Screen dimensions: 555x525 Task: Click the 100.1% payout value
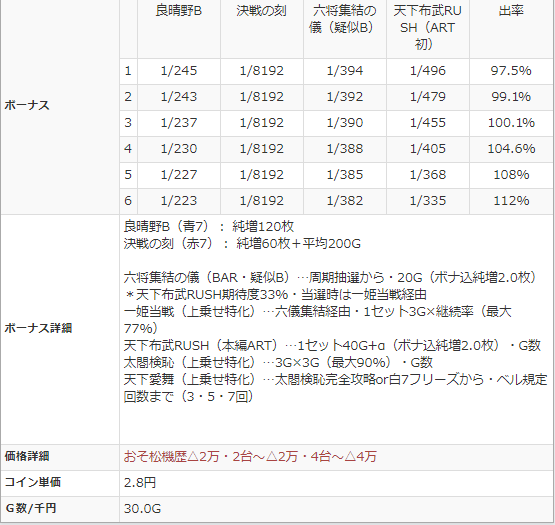coord(511,123)
